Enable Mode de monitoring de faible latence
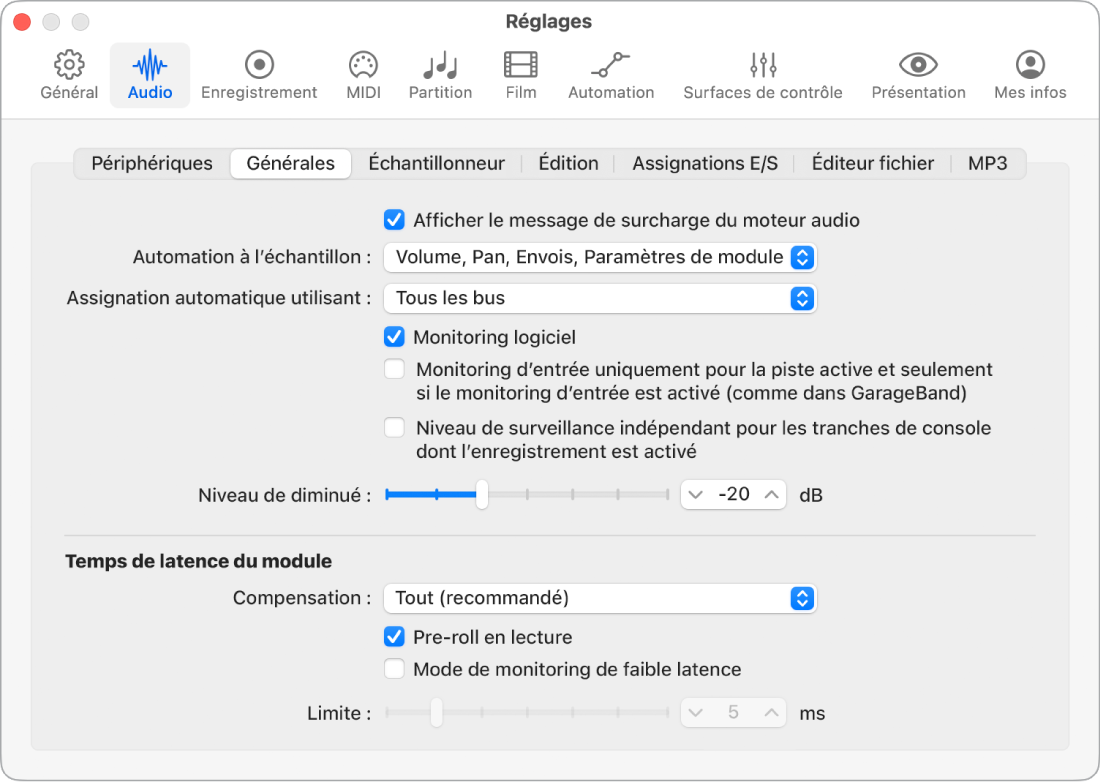The width and height of the screenshot is (1101, 782). click(394, 669)
